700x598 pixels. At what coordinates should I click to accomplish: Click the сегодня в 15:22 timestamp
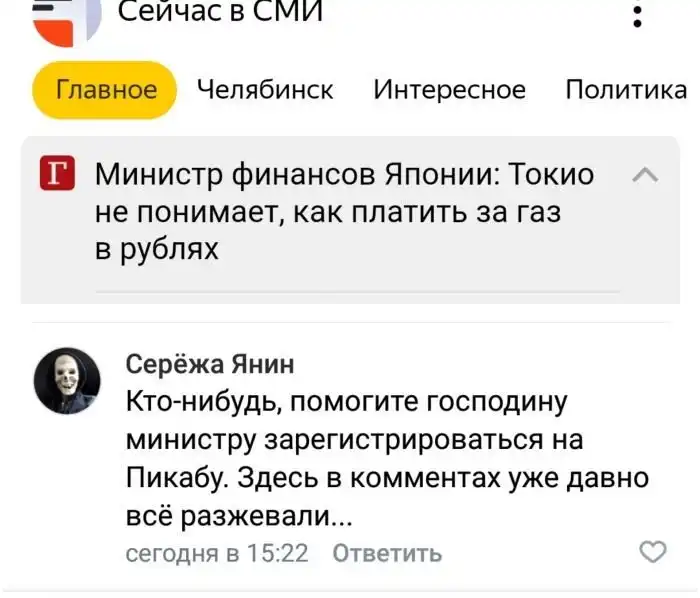[216, 553]
